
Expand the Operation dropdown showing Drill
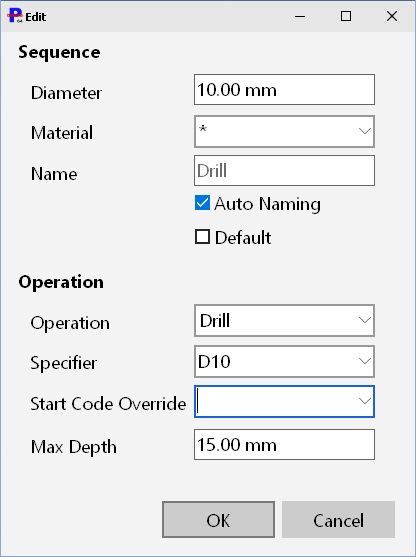click(364, 320)
